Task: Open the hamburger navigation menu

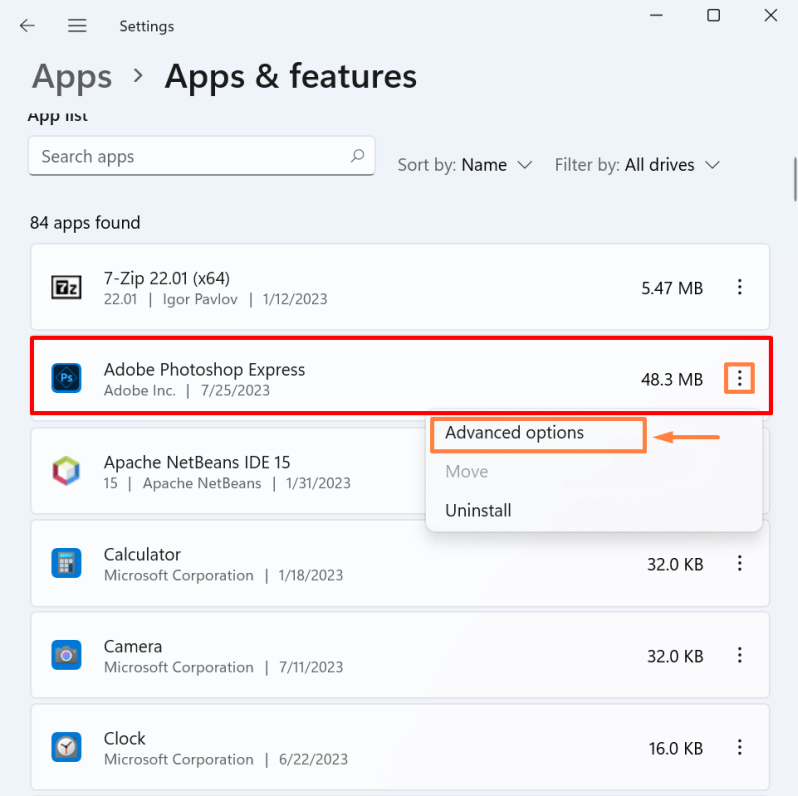Action: 76,25
